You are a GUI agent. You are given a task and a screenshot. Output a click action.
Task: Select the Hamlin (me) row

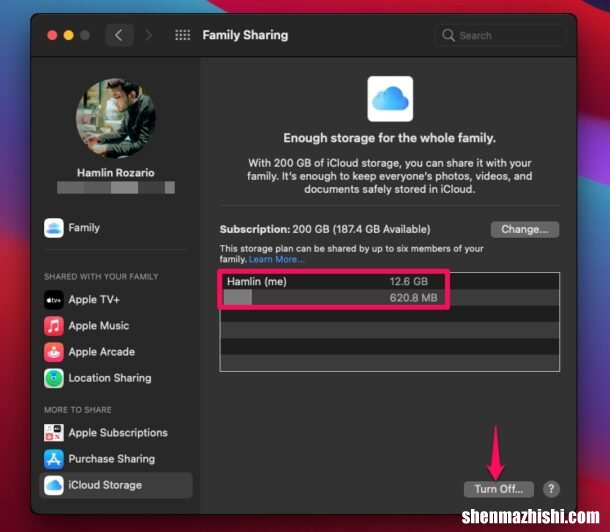tap(390, 281)
